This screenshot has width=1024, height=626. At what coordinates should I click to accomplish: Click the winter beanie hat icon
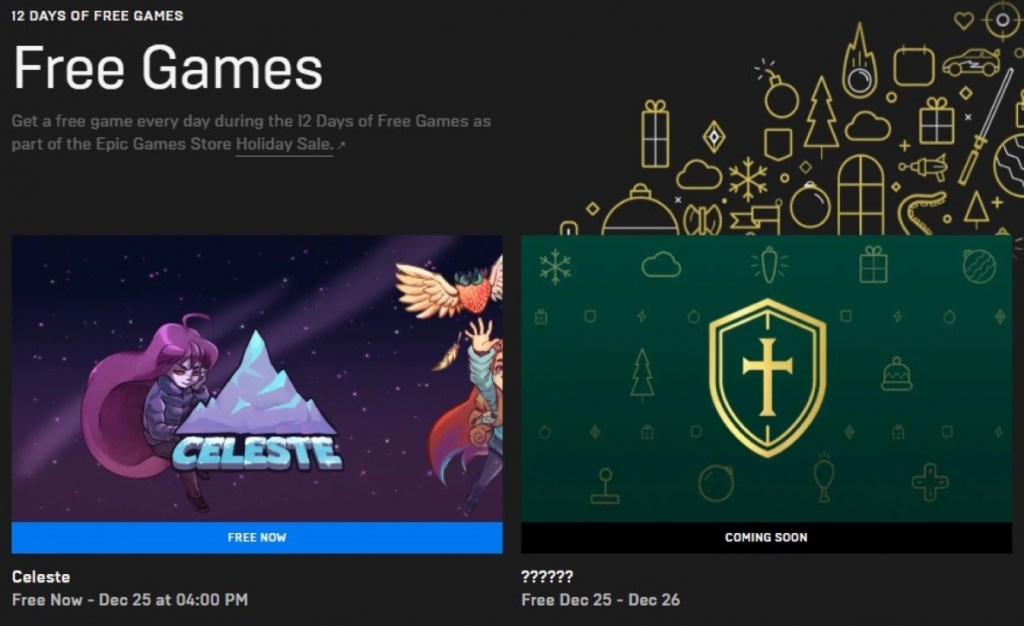pyautogui.click(x=897, y=374)
